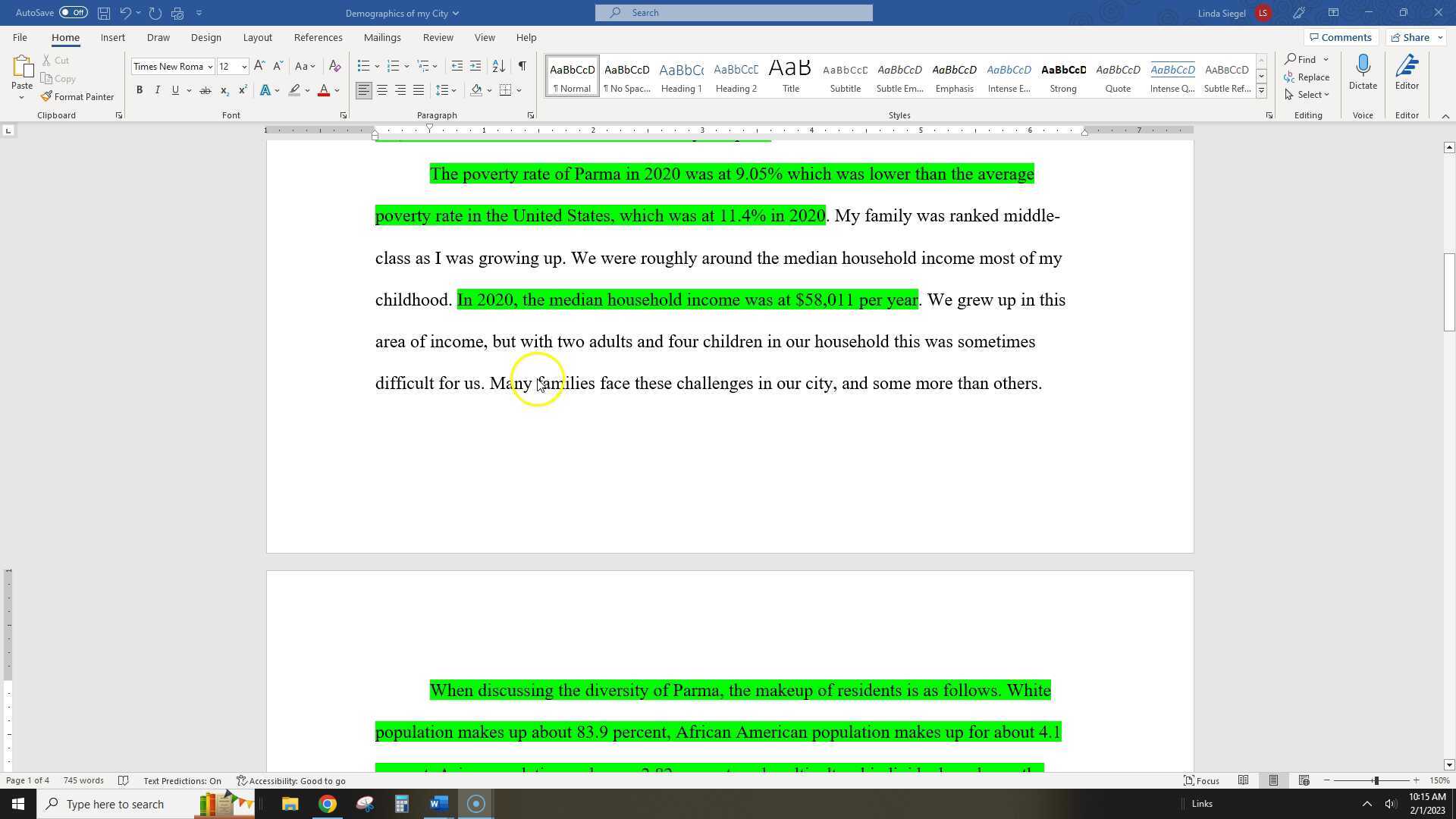Viewport: 1456px width, 819px height.
Task: Open the font name dropdown
Action: pos(210,67)
